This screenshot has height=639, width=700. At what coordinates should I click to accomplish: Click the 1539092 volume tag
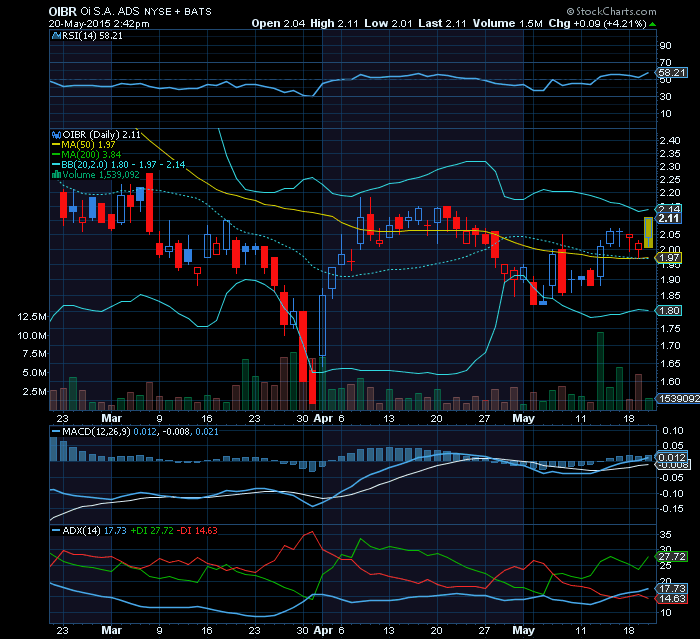[679, 398]
